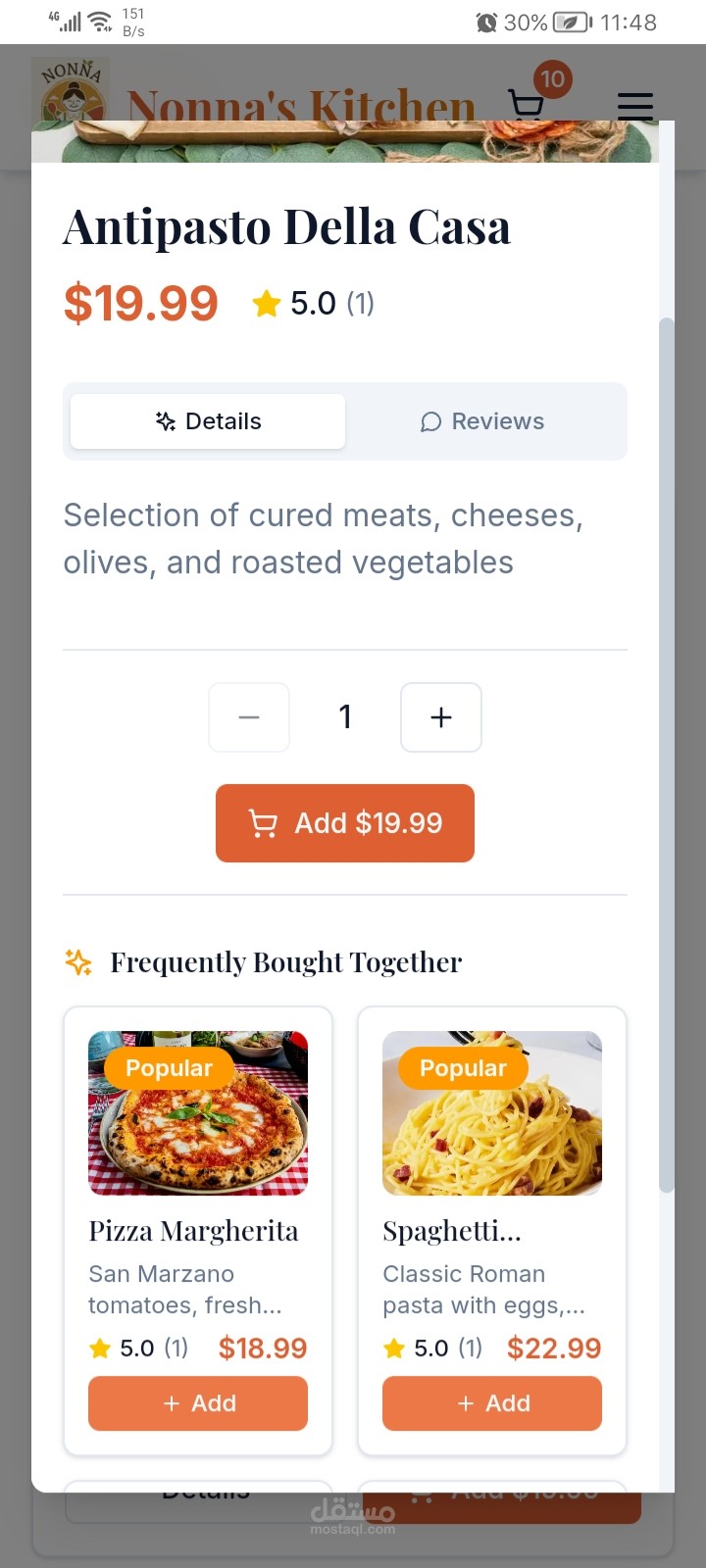Click the Add $19.99 button
706x1568 pixels.
(345, 823)
